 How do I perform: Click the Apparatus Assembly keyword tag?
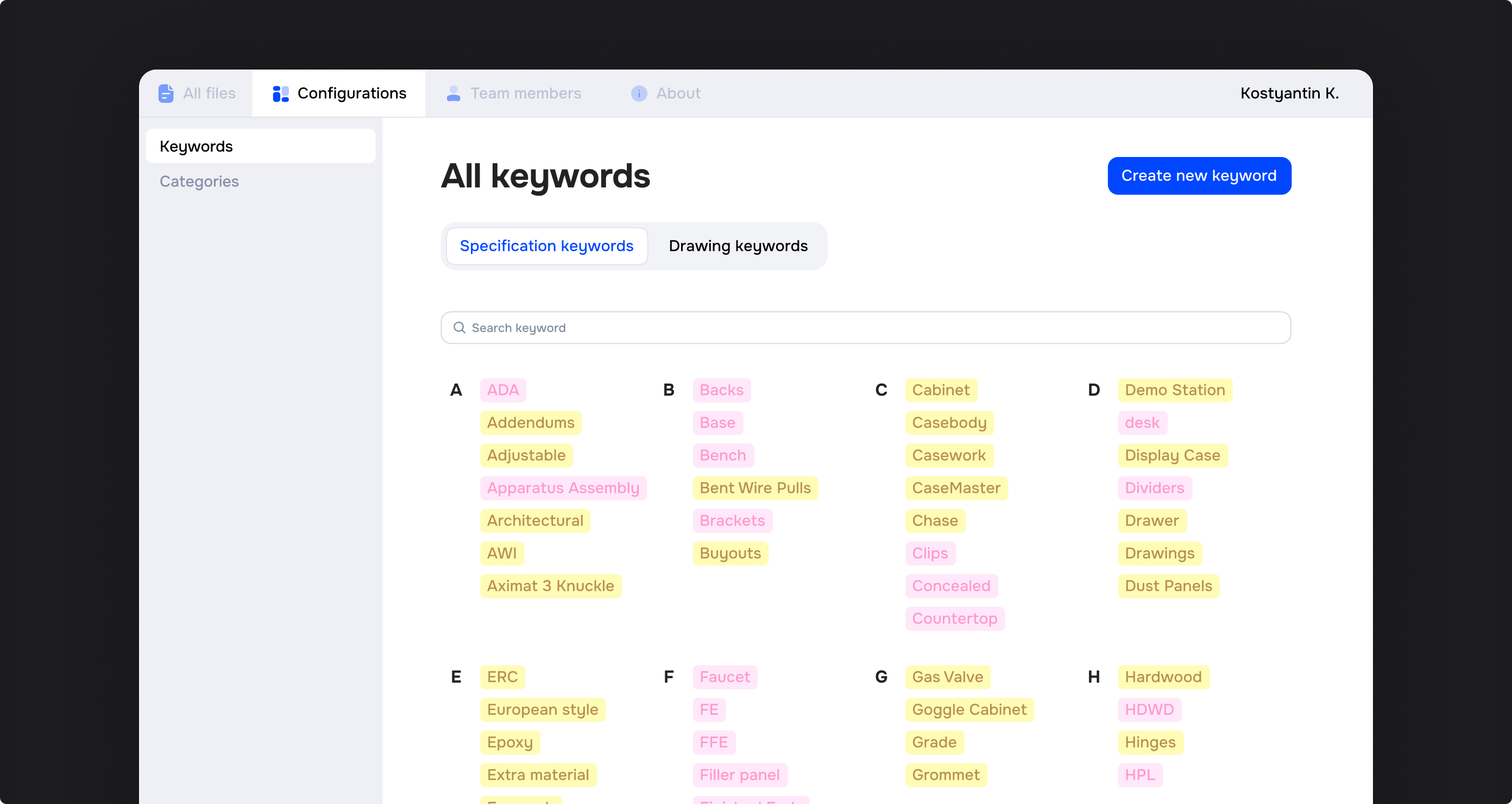pos(562,488)
